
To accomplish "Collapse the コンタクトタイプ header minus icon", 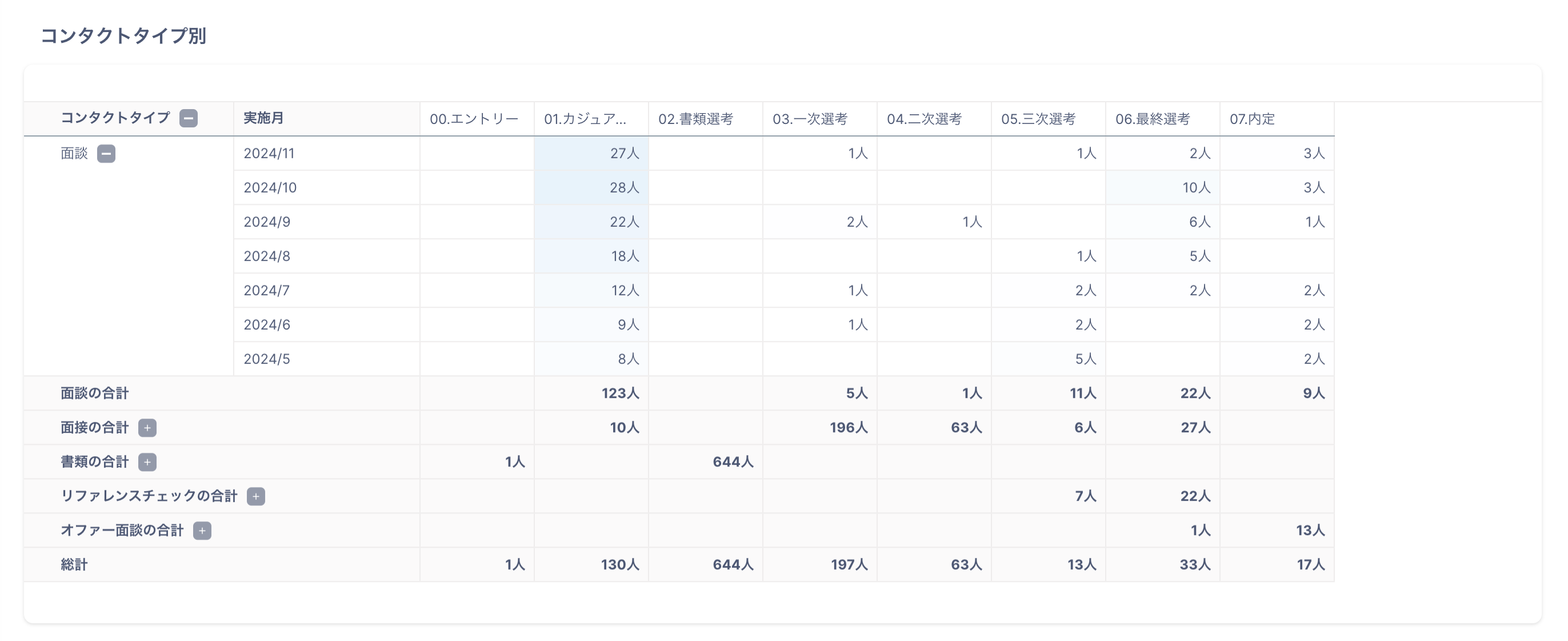I will pyautogui.click(x=188, y=118).
